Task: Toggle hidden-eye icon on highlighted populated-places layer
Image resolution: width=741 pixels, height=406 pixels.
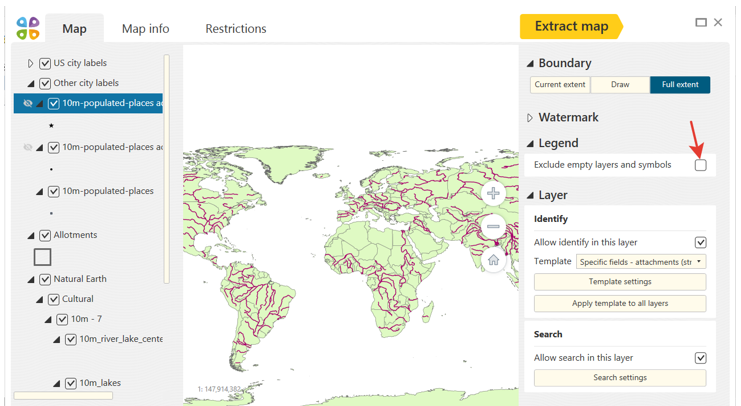Action: [x=28, y=103]
